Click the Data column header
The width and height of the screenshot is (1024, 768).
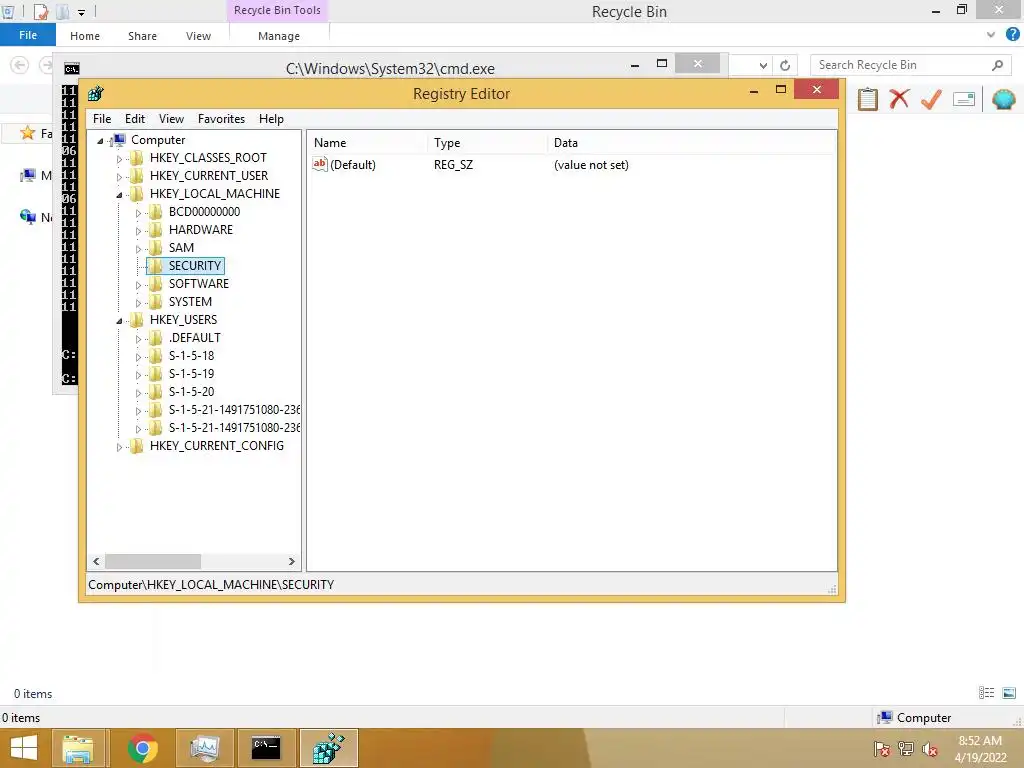(x=692, y=143)
